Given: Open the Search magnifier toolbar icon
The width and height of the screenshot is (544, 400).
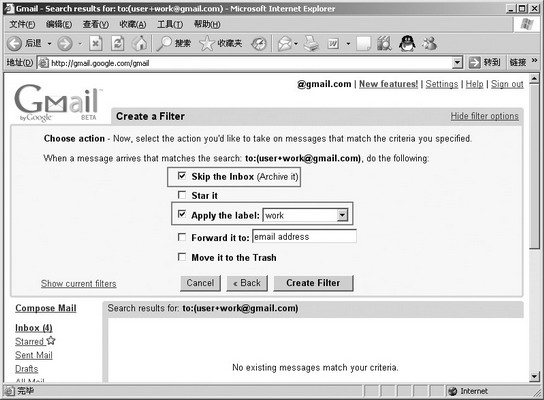Looking at the screenshot, I should pyautogui.click(x=164, y=44).
